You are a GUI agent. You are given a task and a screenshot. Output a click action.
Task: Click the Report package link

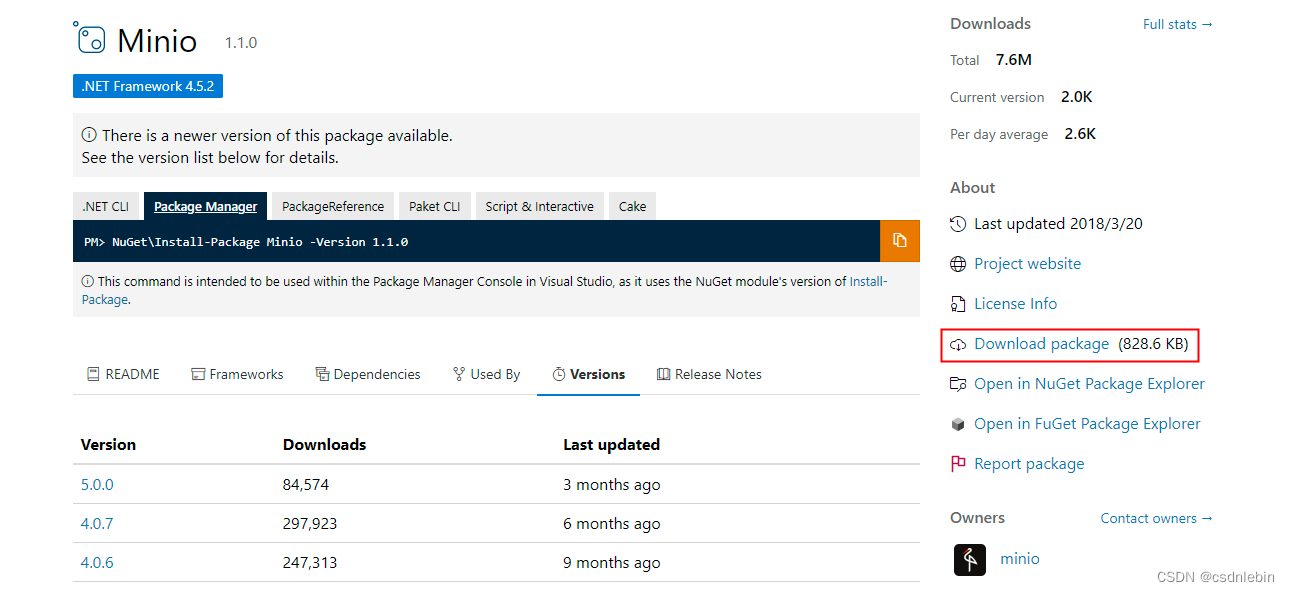click(x=1029, y=464)
